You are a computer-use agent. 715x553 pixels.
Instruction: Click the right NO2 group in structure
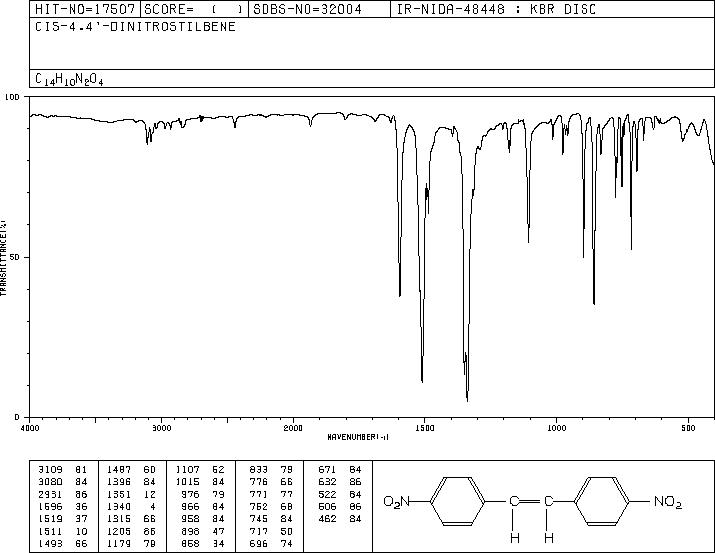[x=668, y=502]
